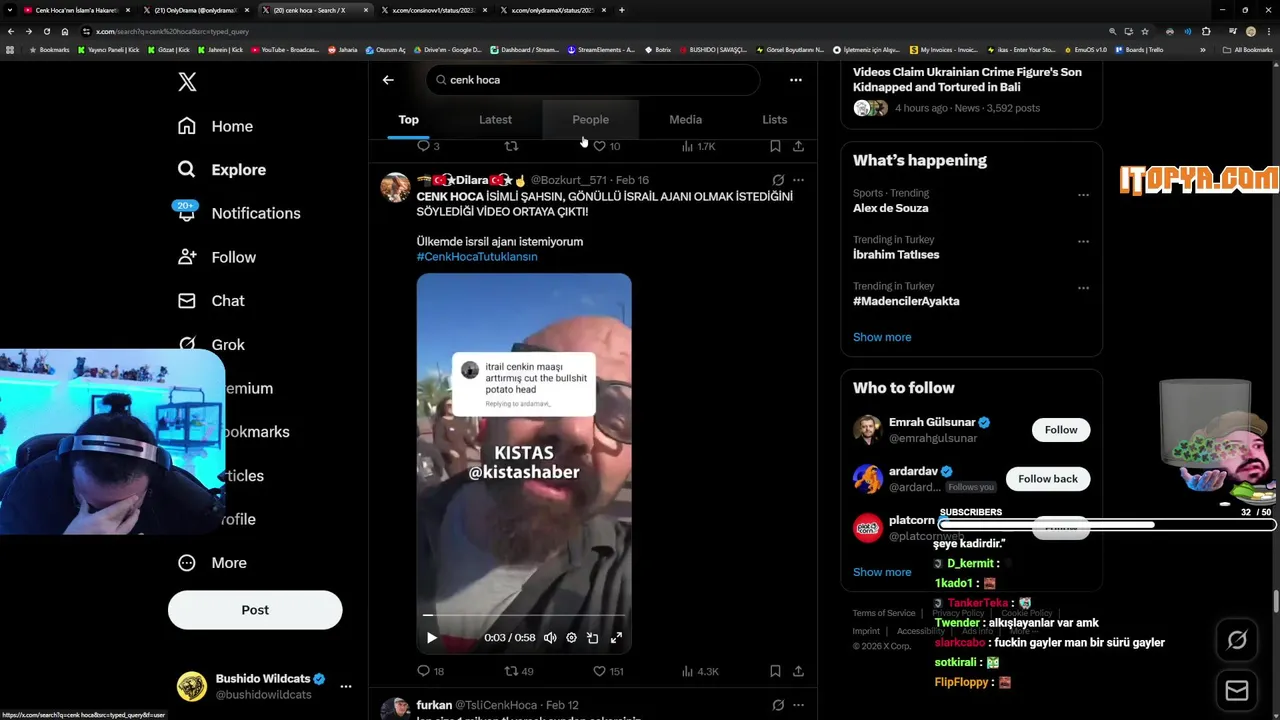
Task: Focus the 'cenk hoca' search field
Action: tap(593, 80)
